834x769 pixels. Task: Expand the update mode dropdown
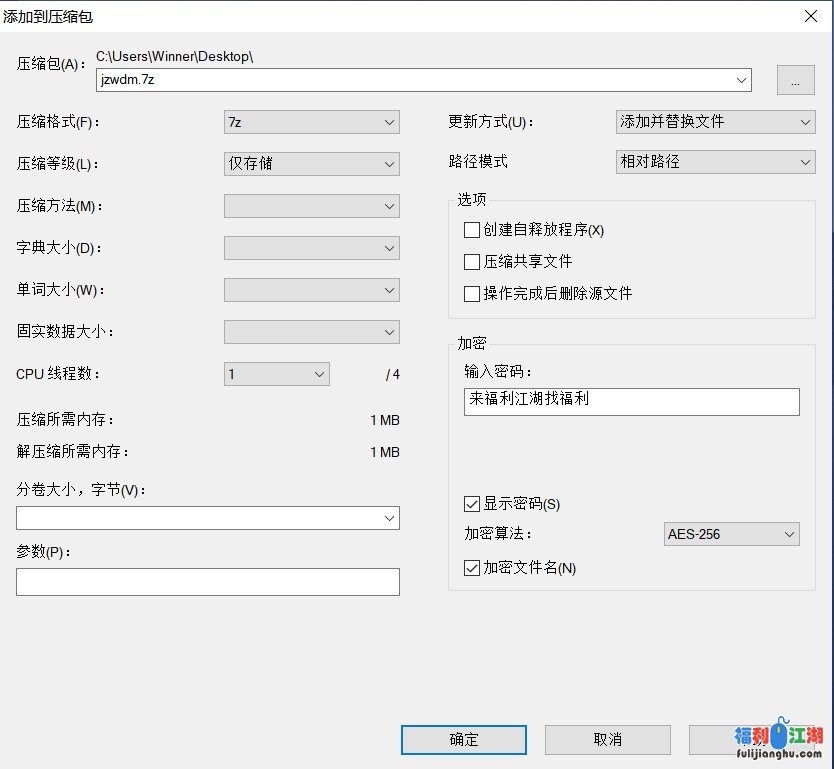(x=715, y=122)
